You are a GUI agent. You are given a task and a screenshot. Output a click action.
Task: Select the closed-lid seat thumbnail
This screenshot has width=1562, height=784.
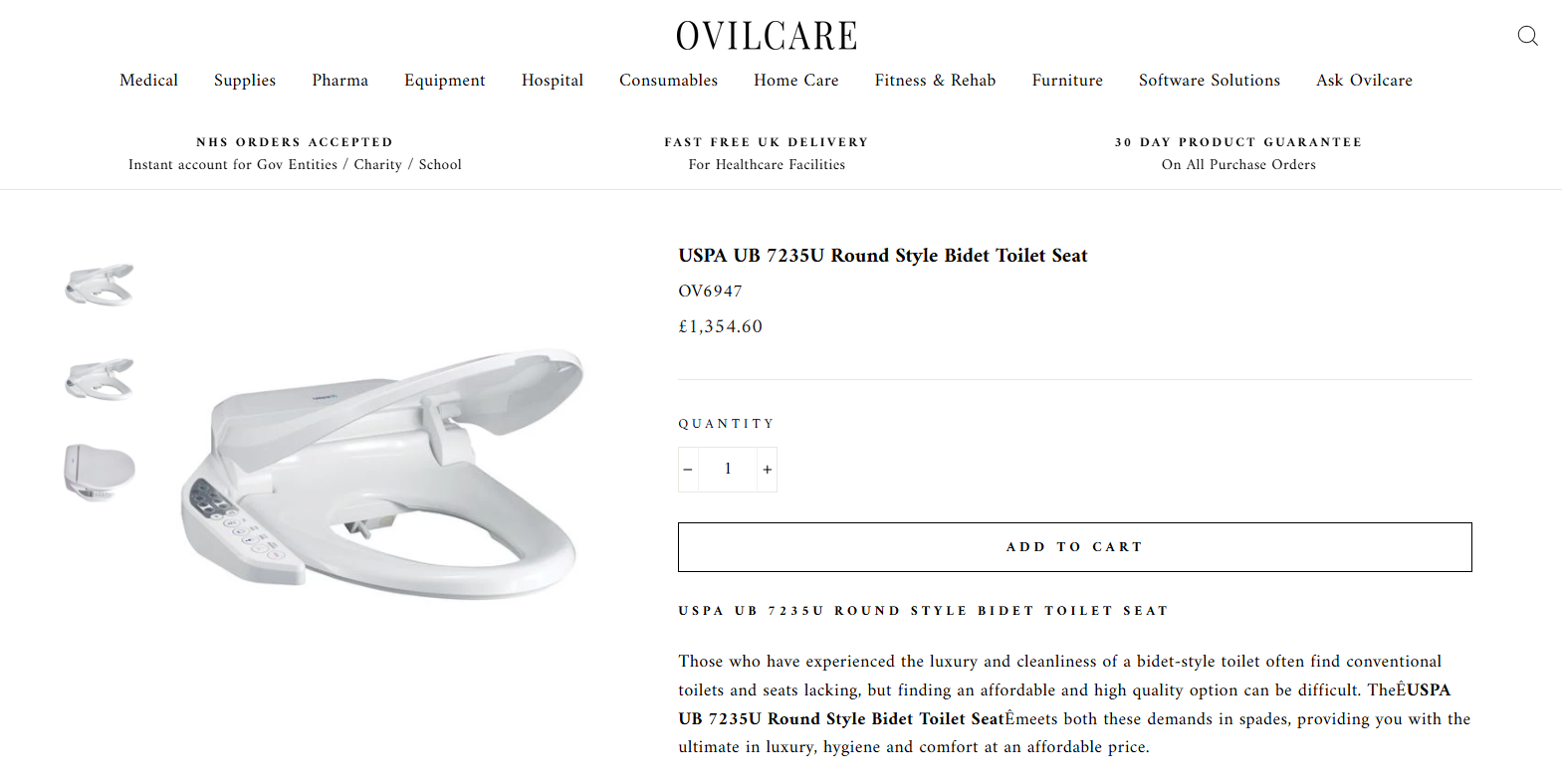100,472
